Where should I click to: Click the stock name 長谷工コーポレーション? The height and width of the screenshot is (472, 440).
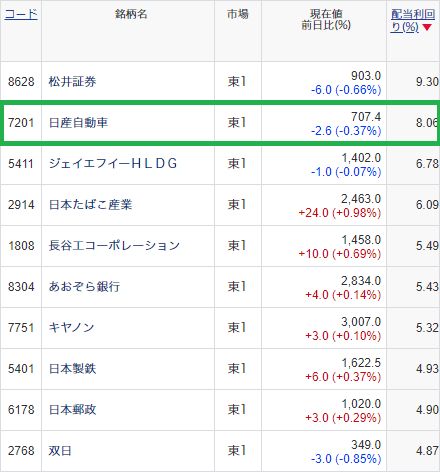click(114, 246)
